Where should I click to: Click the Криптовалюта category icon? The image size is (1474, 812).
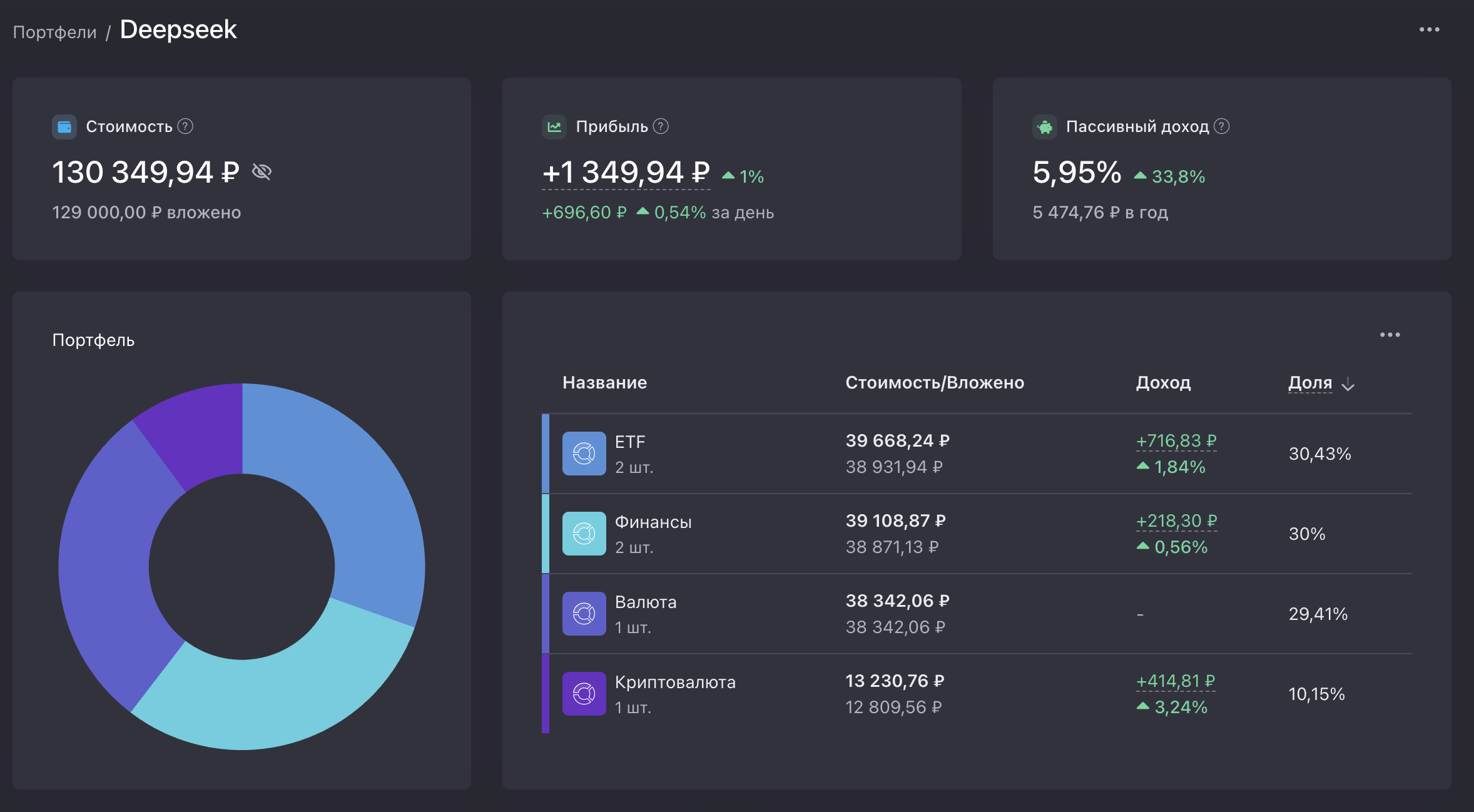click(x=584, y=694)
